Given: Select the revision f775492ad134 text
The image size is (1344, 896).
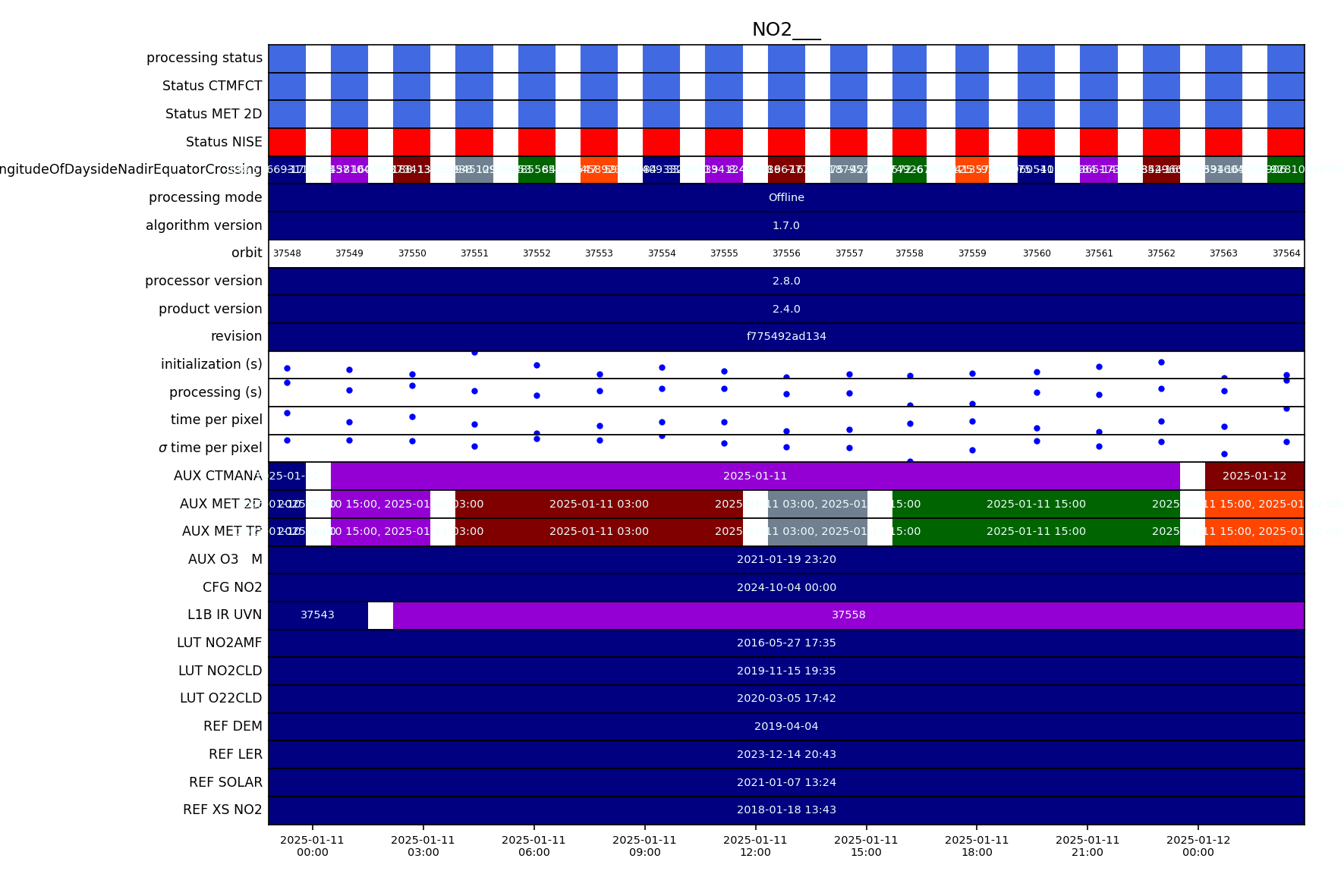Looking at the screenshot, I should [x=786, y=336].
